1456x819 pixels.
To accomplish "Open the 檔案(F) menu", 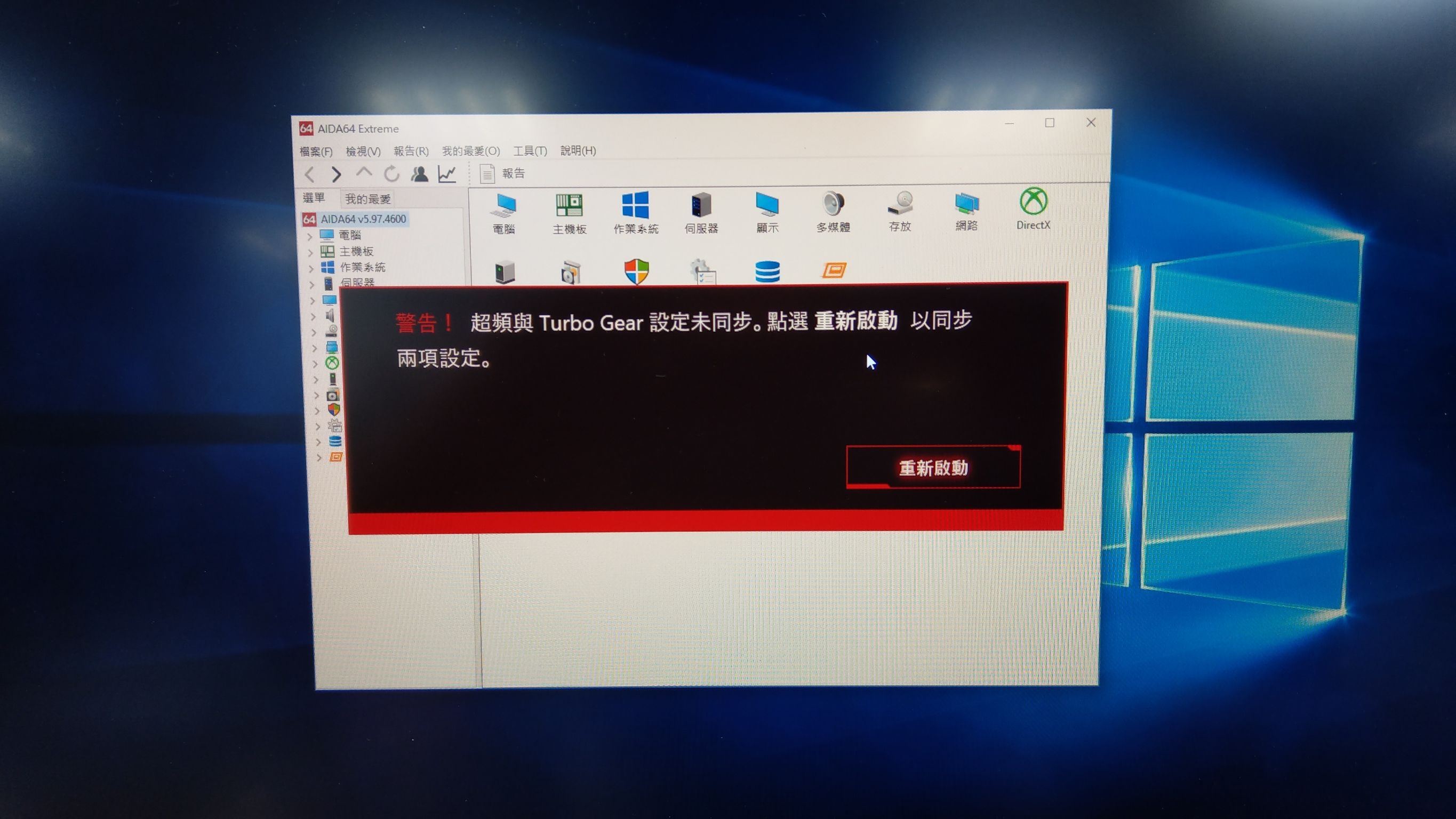I will click(315, 151).
